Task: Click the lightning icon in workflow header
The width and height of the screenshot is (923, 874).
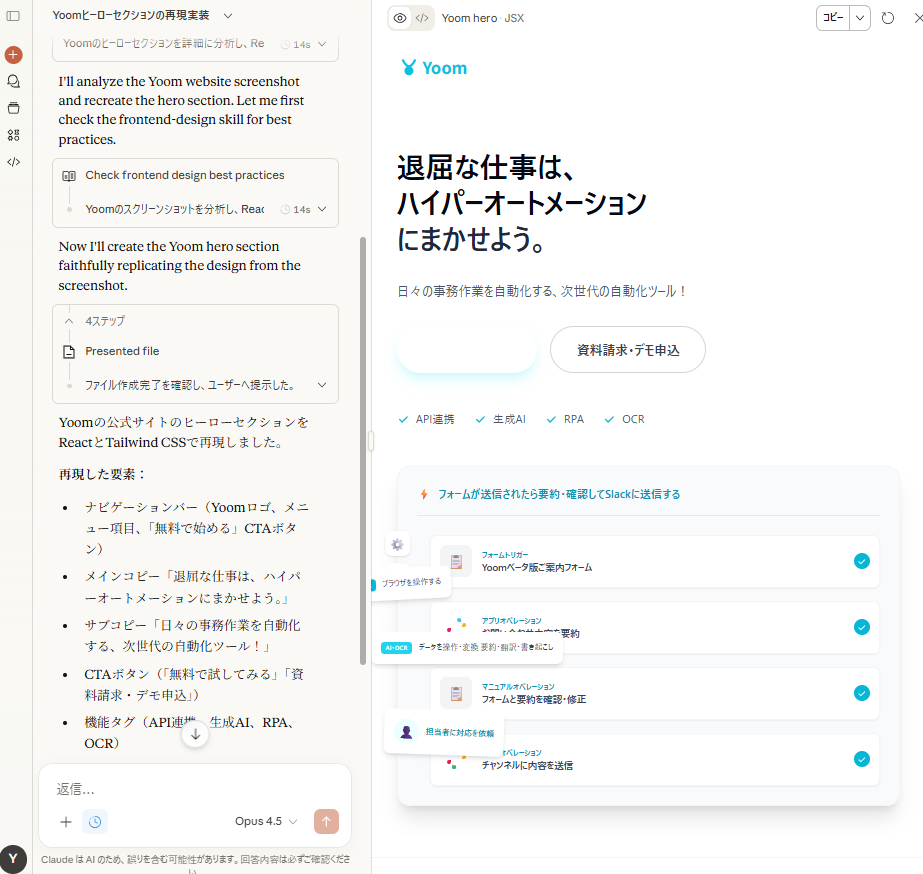Action: tap(424, 494)
